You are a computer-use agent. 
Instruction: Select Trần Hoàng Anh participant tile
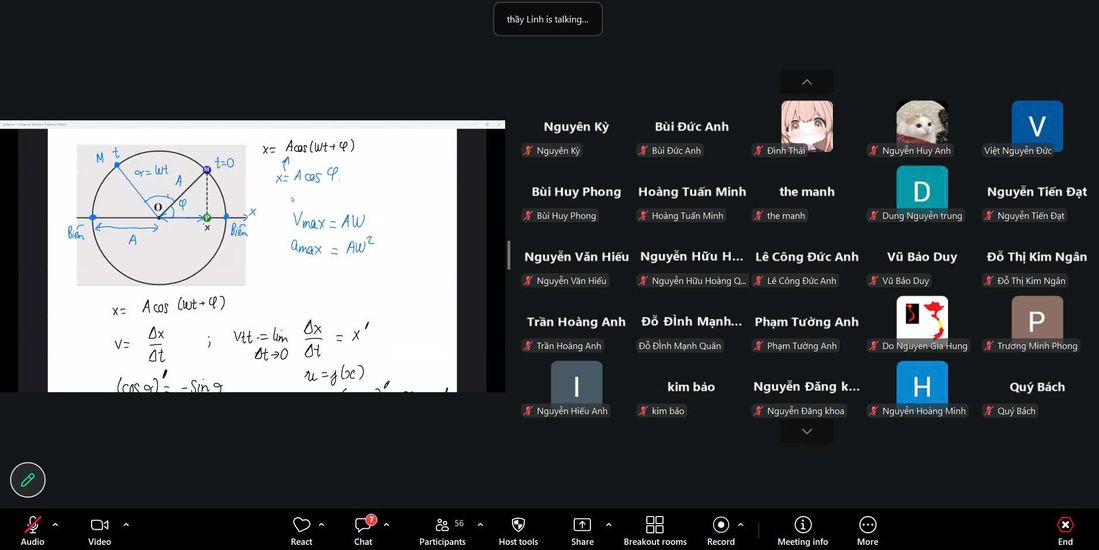click(x=576, y=323)
